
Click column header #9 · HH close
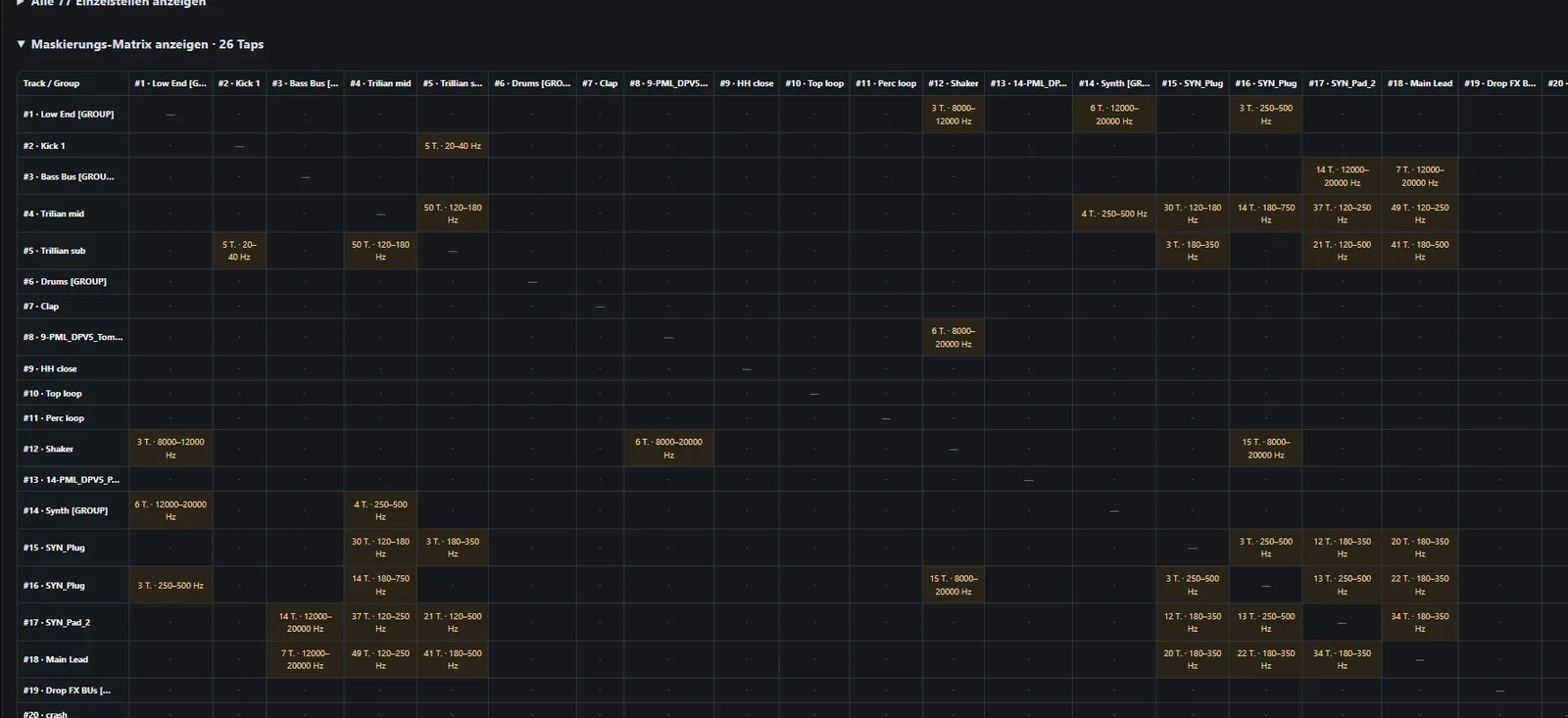pyautogui.click(x=747, y=83)
